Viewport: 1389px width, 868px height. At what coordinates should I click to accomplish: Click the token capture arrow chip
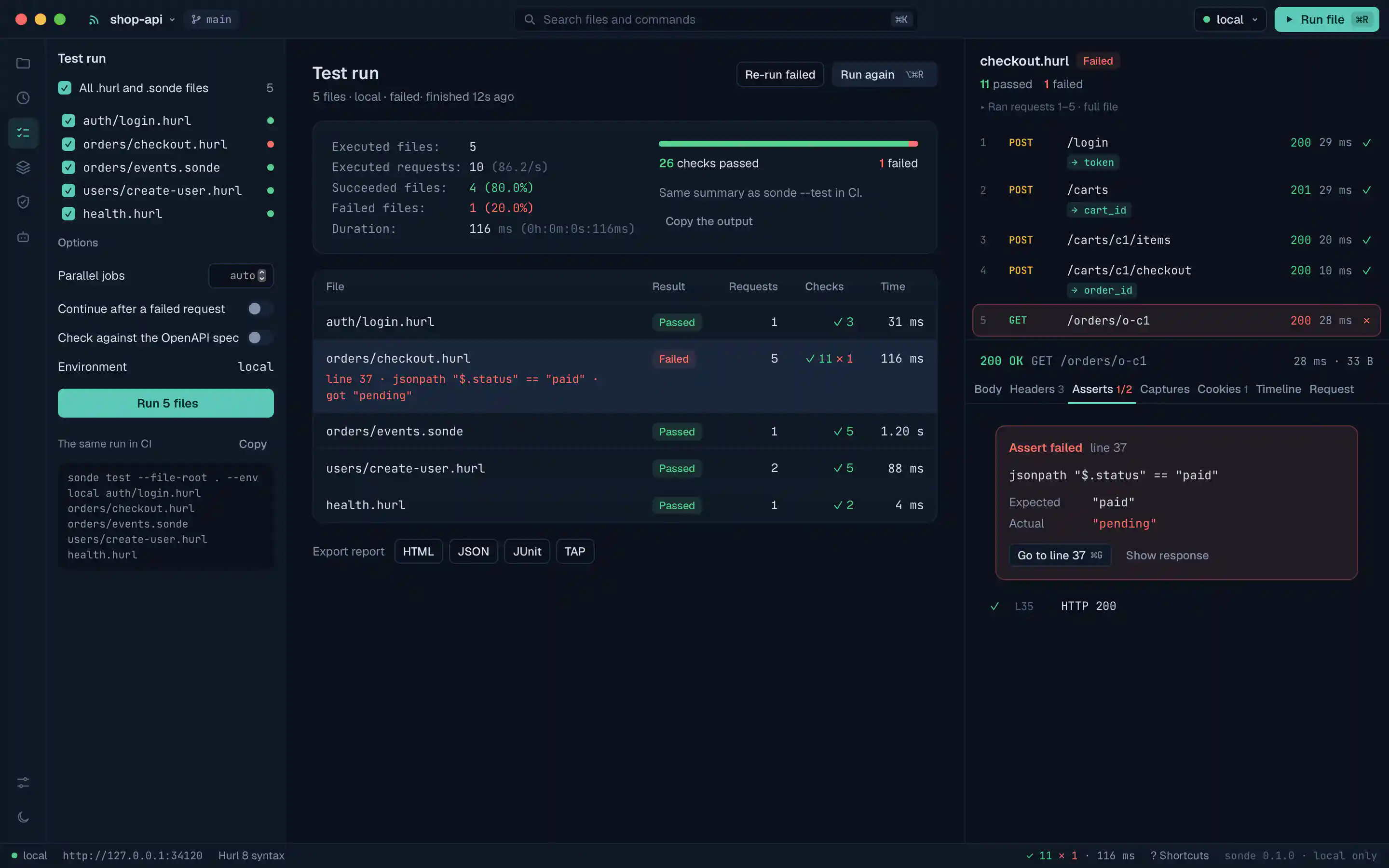click(x=1093, y=163)
